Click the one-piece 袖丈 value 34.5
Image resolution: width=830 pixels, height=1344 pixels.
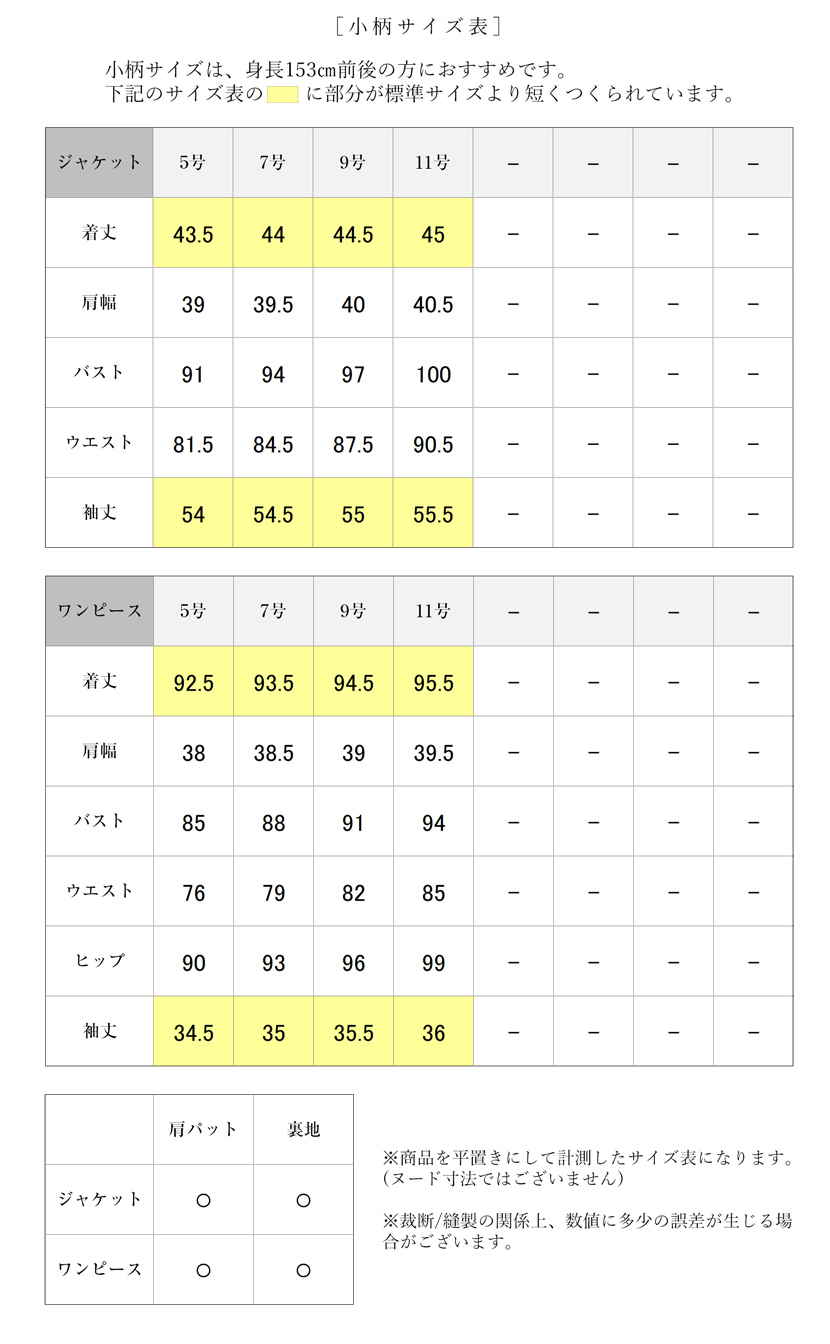point(193,1033)
